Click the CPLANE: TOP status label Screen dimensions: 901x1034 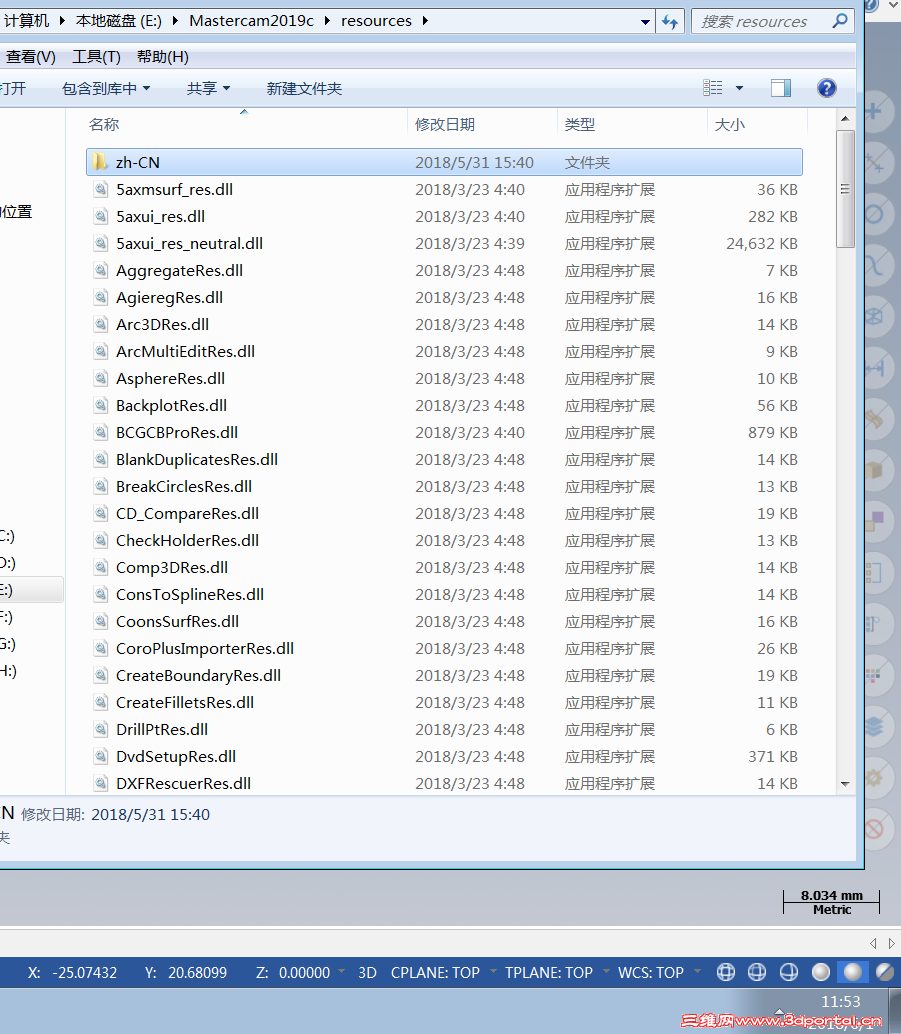pos(435,973)
